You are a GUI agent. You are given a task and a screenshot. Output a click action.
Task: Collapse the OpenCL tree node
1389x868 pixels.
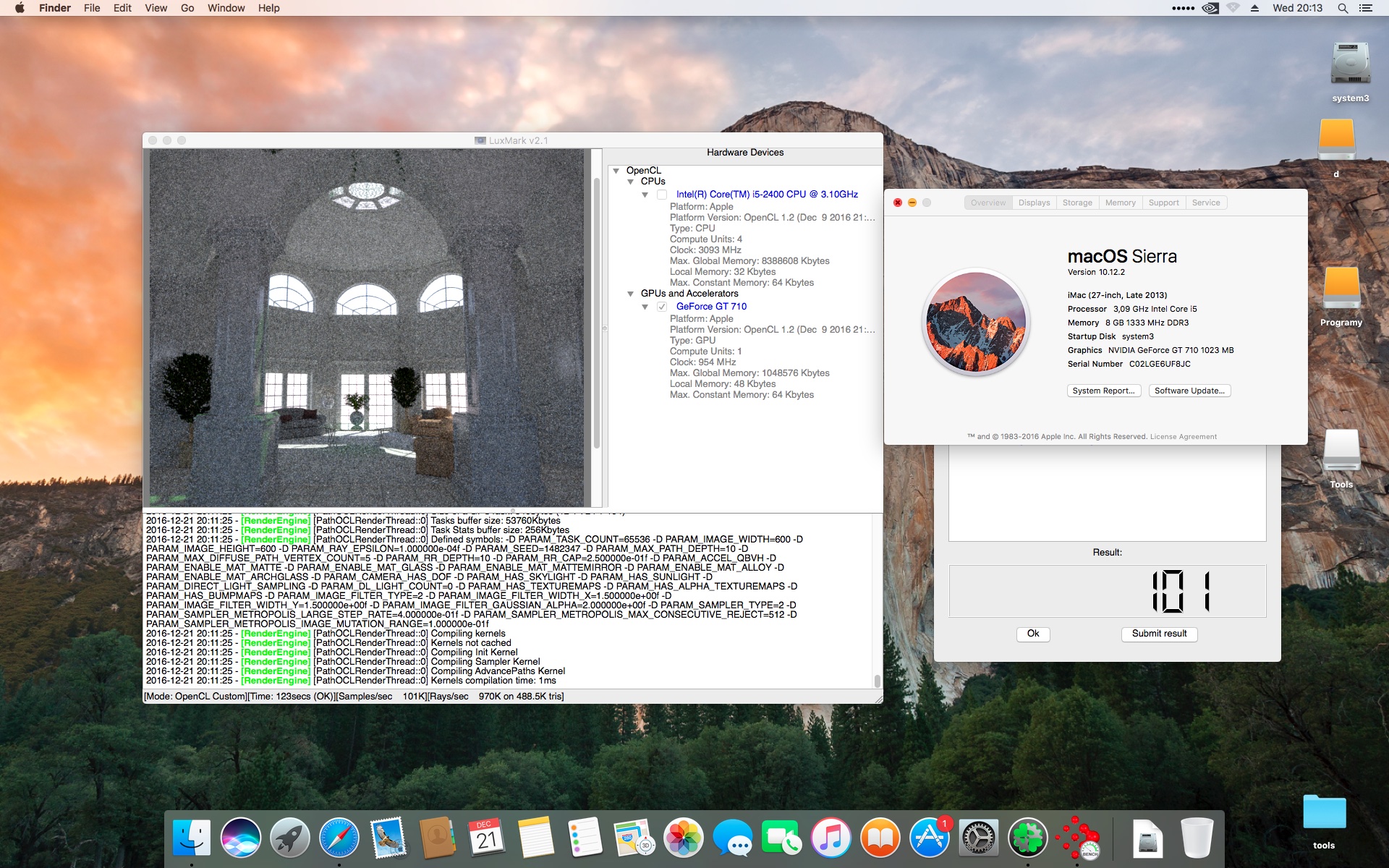pyautogui.click(x=616, y=171)
